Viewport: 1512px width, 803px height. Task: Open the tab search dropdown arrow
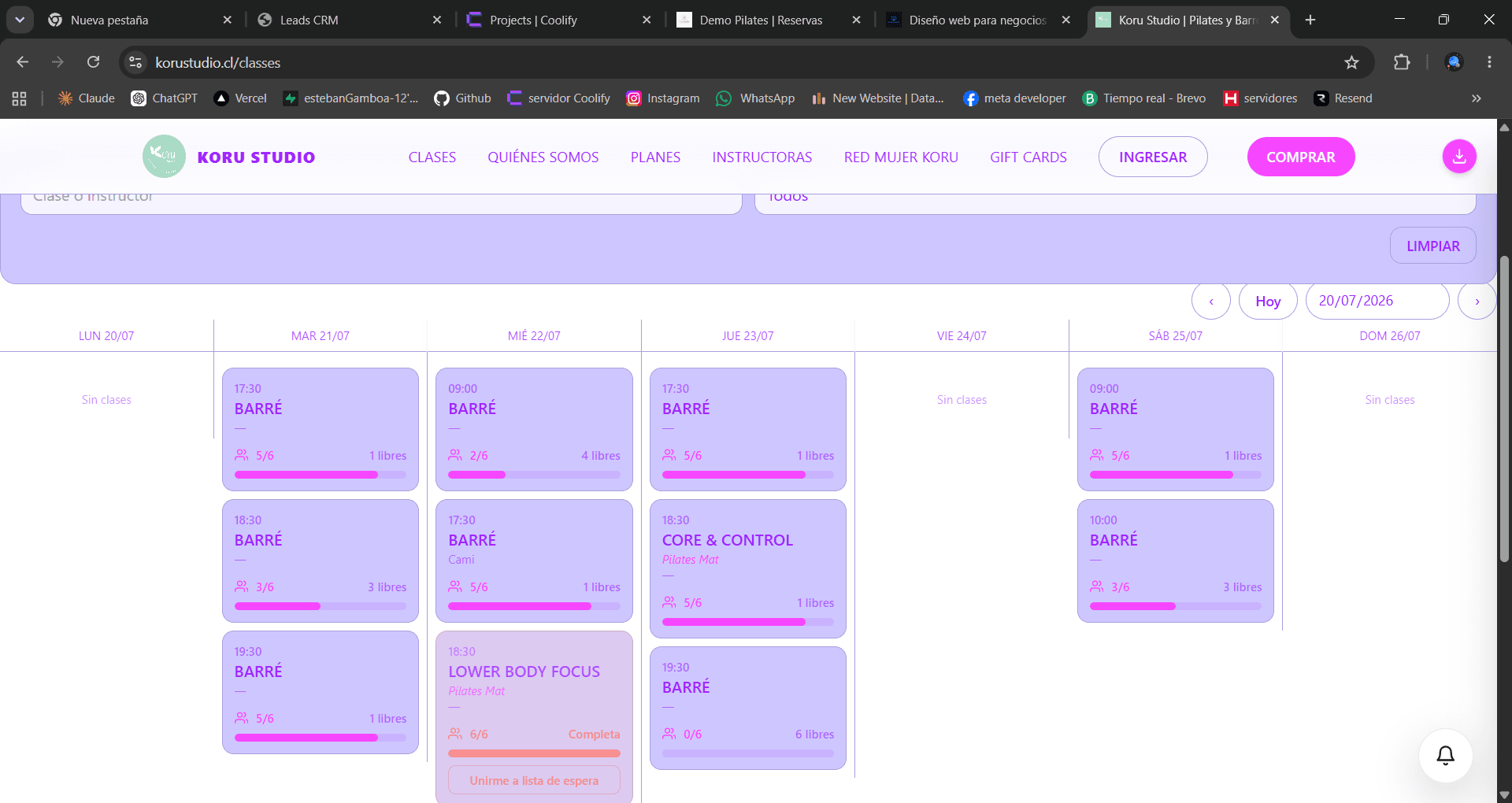click(20, 20)
